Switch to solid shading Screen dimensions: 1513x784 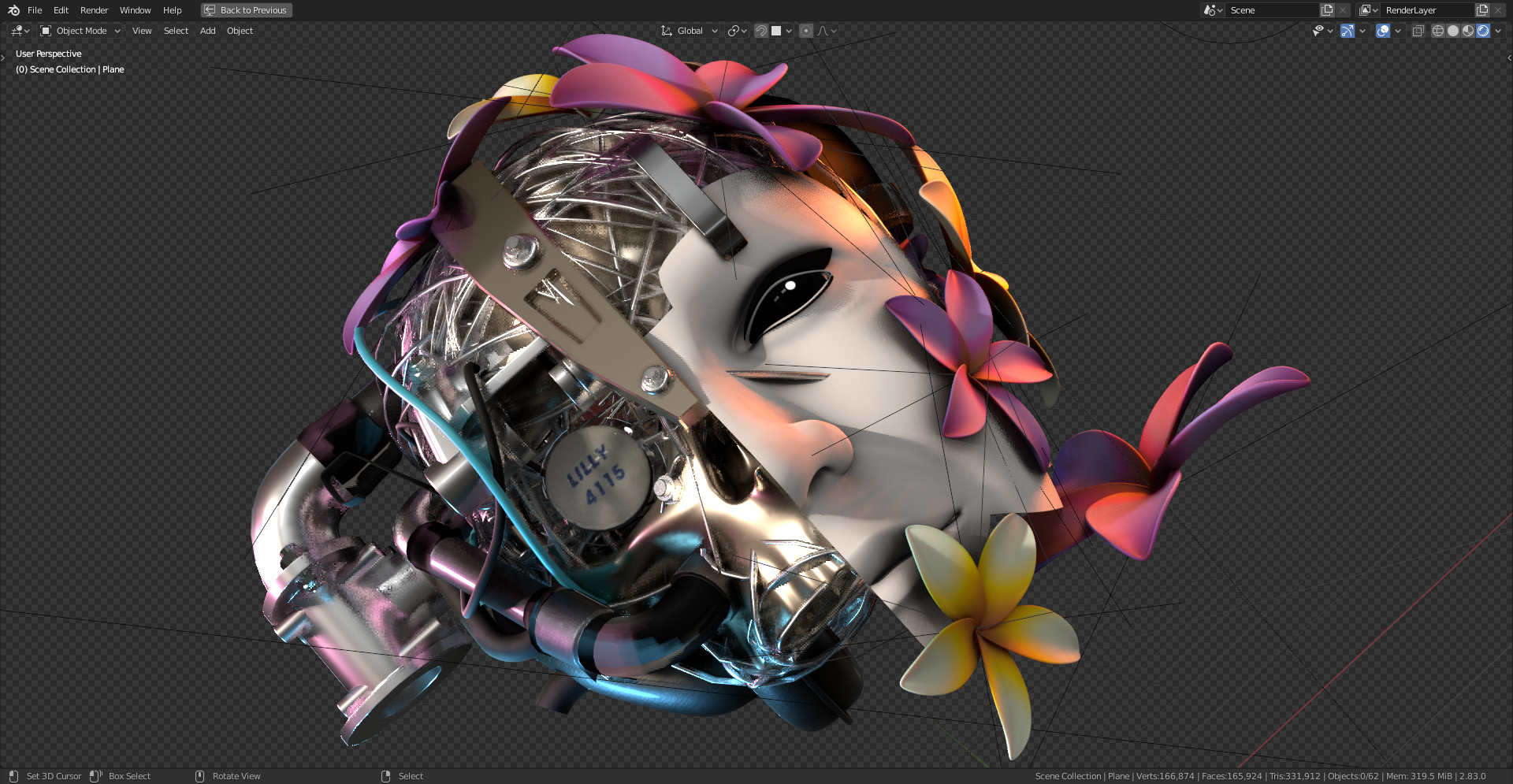pyautogui.click(x=1453, y=31)
